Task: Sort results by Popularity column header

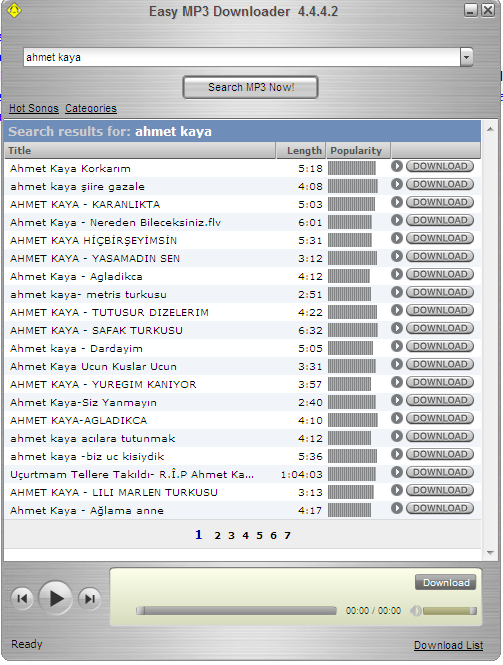Action: (358, 151)
